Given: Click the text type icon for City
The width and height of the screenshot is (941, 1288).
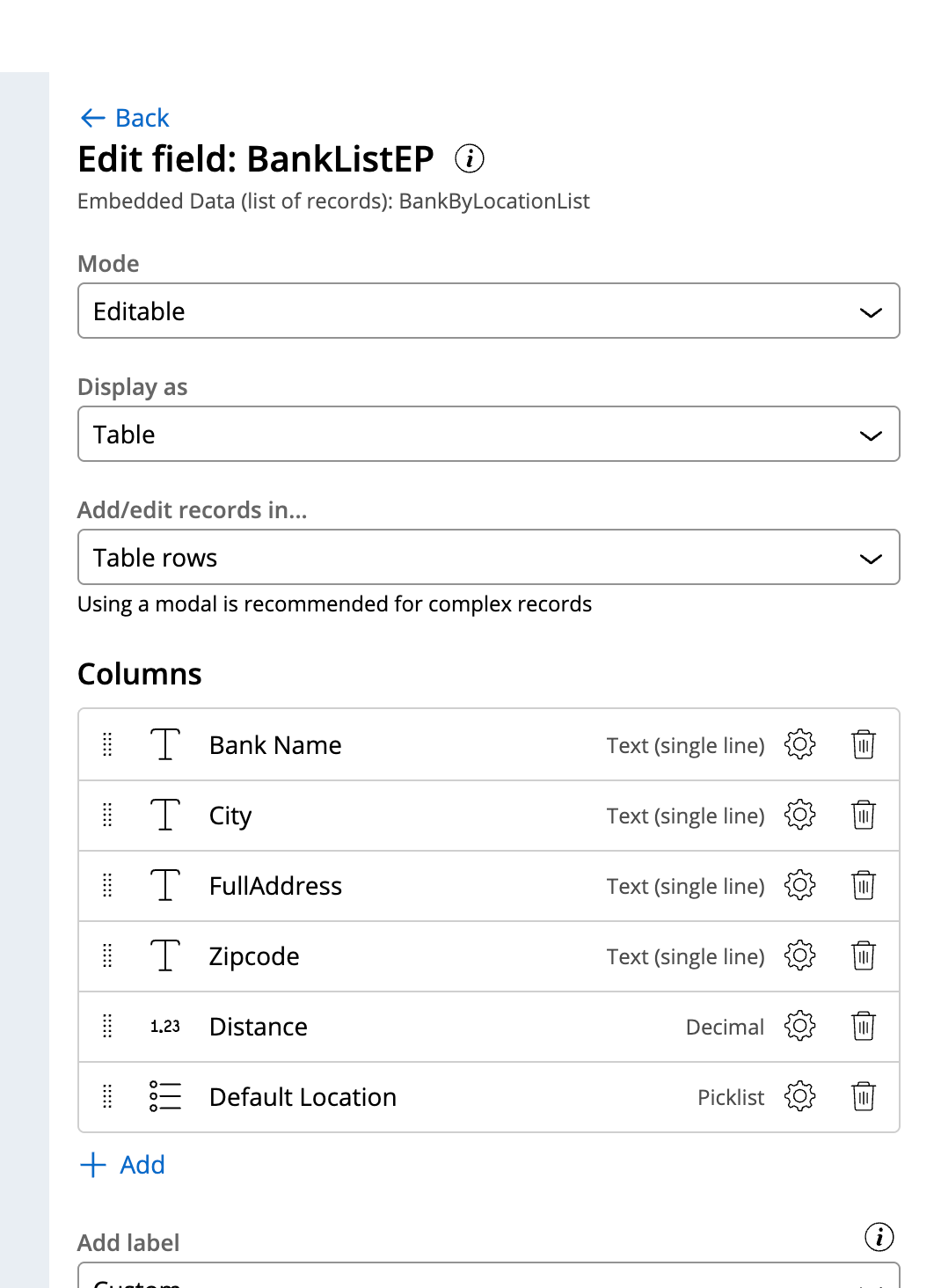Looking at the screenshot, I should (165, 815).
